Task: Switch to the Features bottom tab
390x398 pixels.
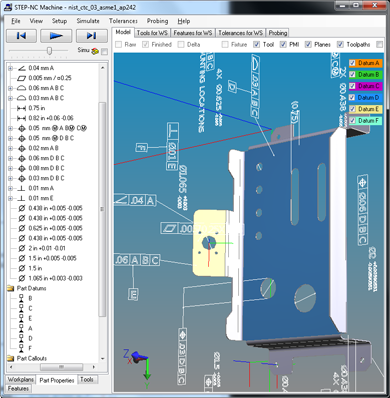Action: click(x=18, y=389)
